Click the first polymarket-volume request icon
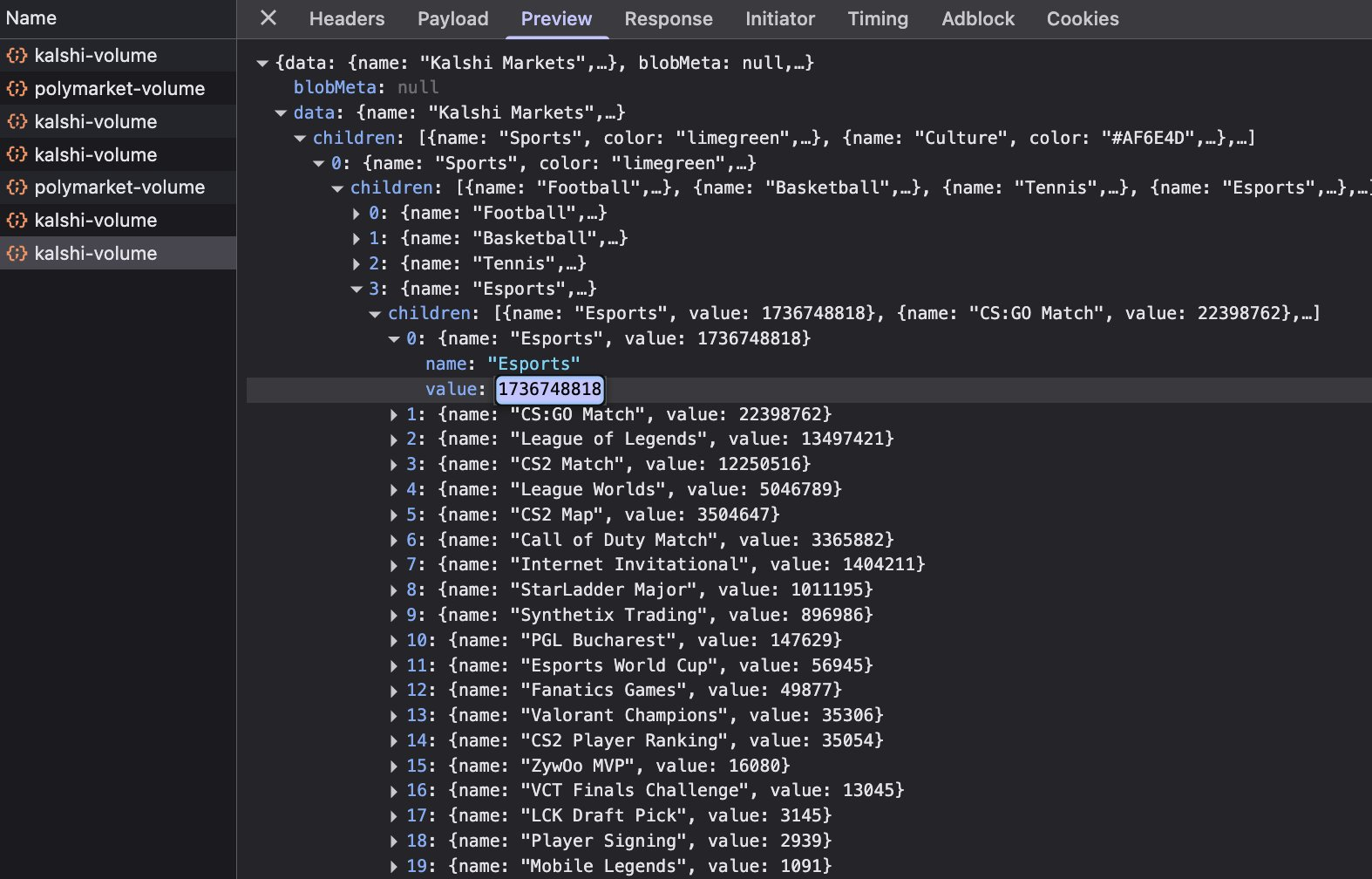Screen dimensions: 1372x879 tap(17, 89)
